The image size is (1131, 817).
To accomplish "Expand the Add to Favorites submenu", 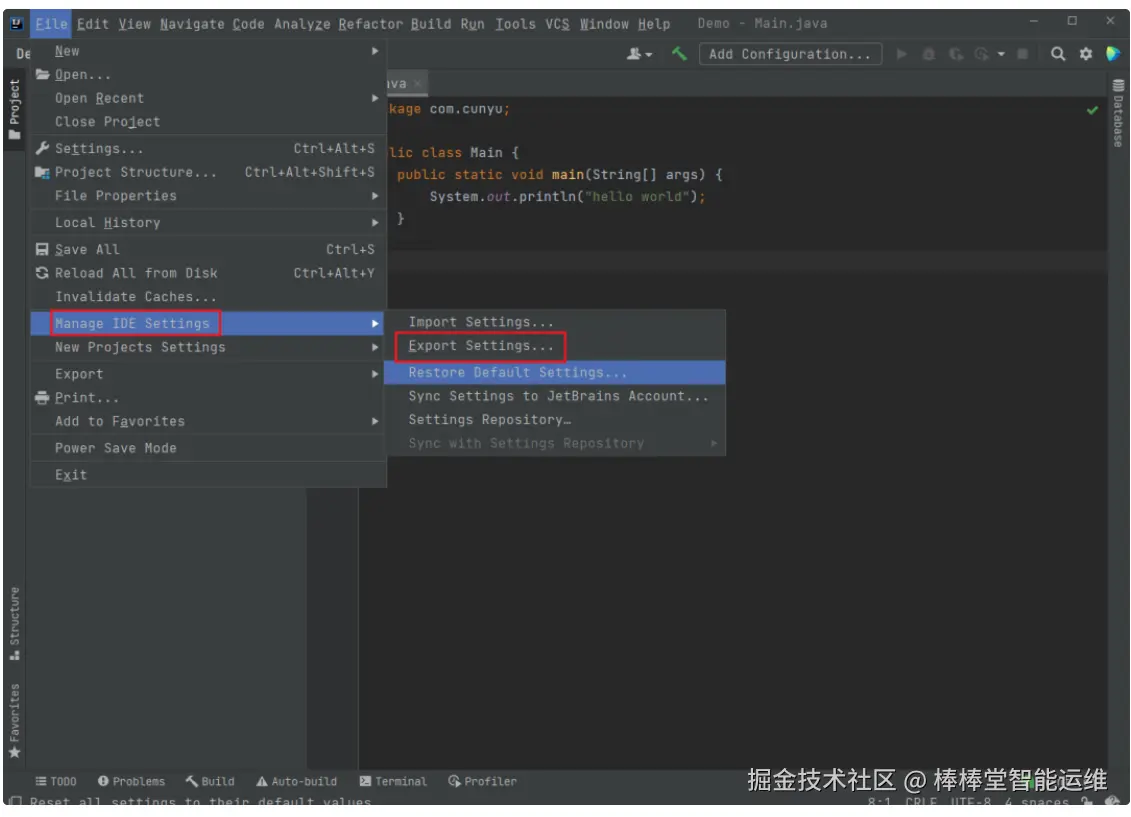I will pos(375,421).
